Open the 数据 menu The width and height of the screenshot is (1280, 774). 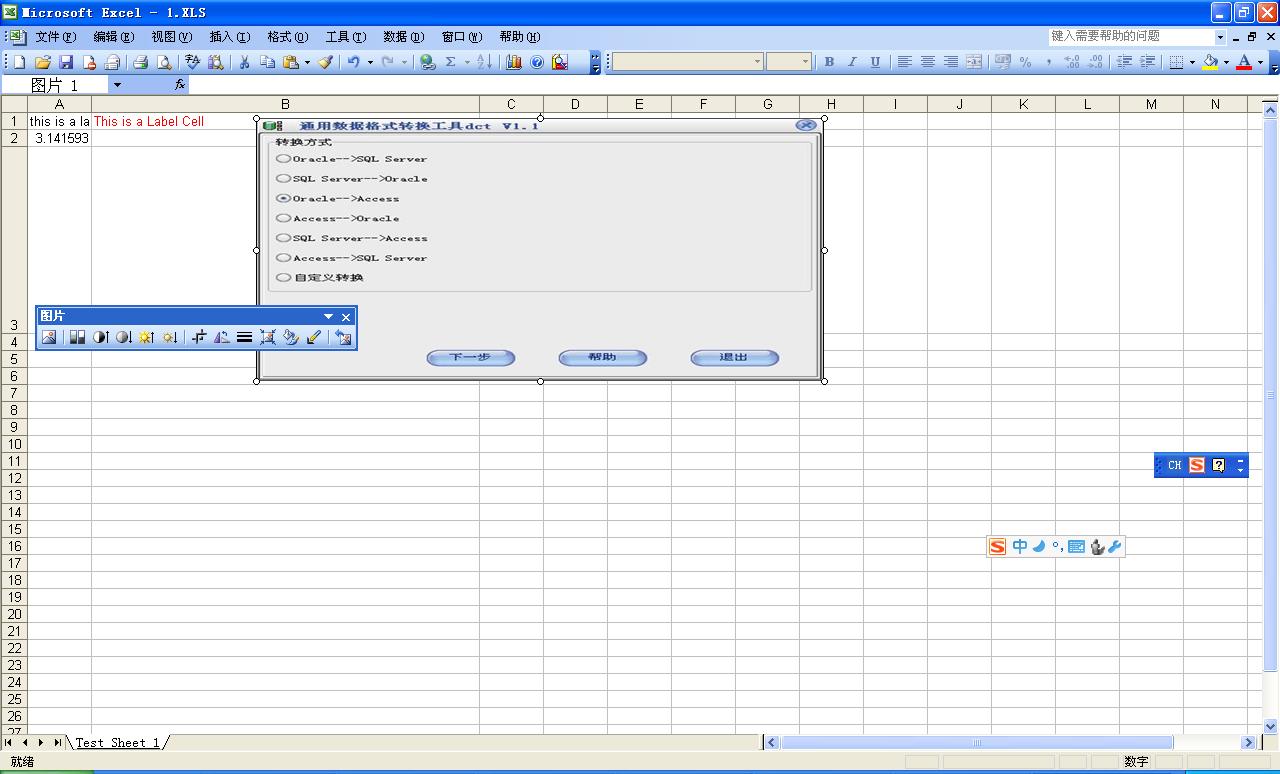click(x=405, y=37)
